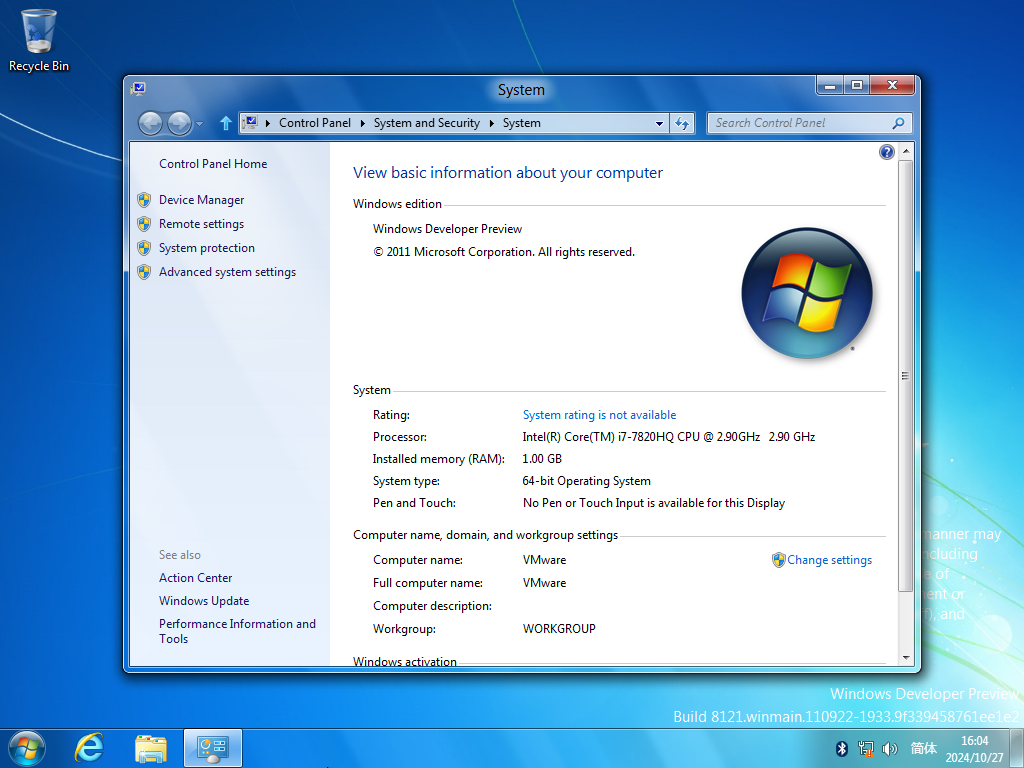This screenshot has width=1024, height=768.
Task: Click the search magnifier icon
Action: point(899,123)
